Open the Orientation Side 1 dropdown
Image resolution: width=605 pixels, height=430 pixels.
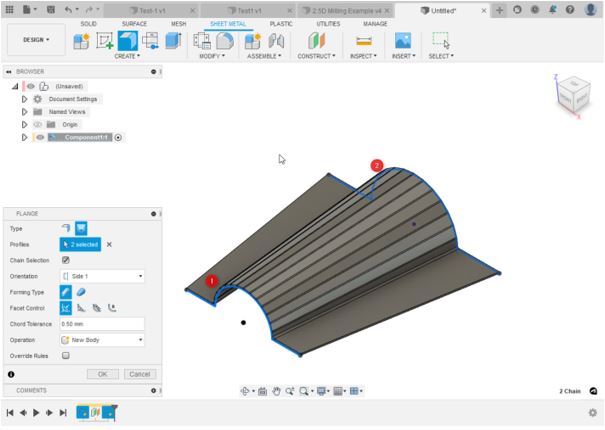coord(102,276)
